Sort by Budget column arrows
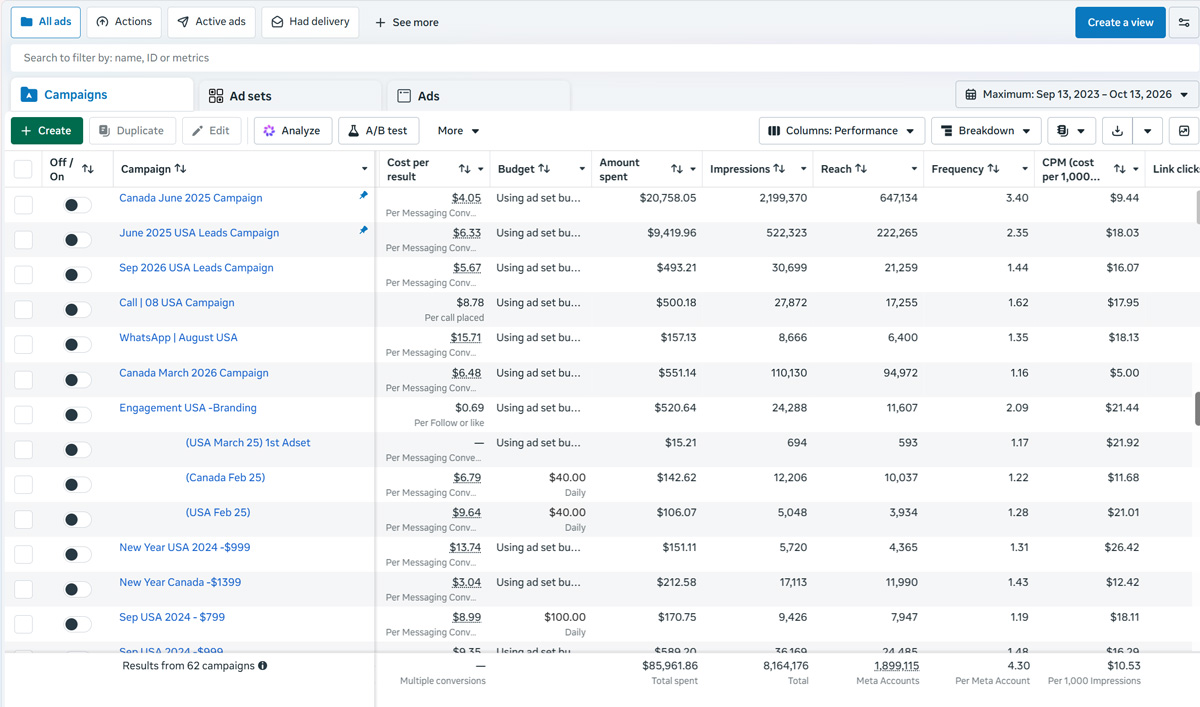 pyautogui.click(x=544, y=169)
